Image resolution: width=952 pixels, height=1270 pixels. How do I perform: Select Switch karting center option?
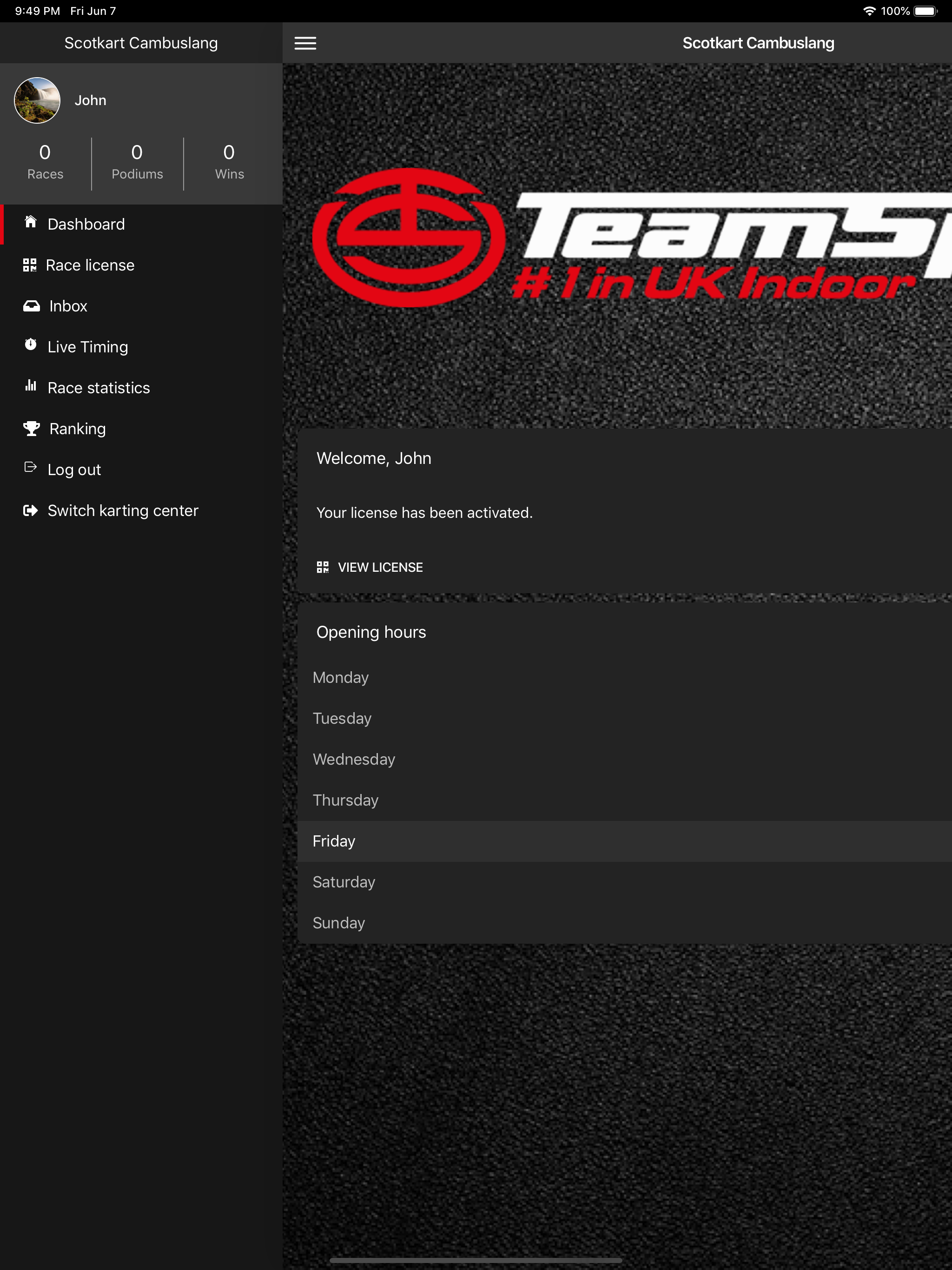coord(141,510)
